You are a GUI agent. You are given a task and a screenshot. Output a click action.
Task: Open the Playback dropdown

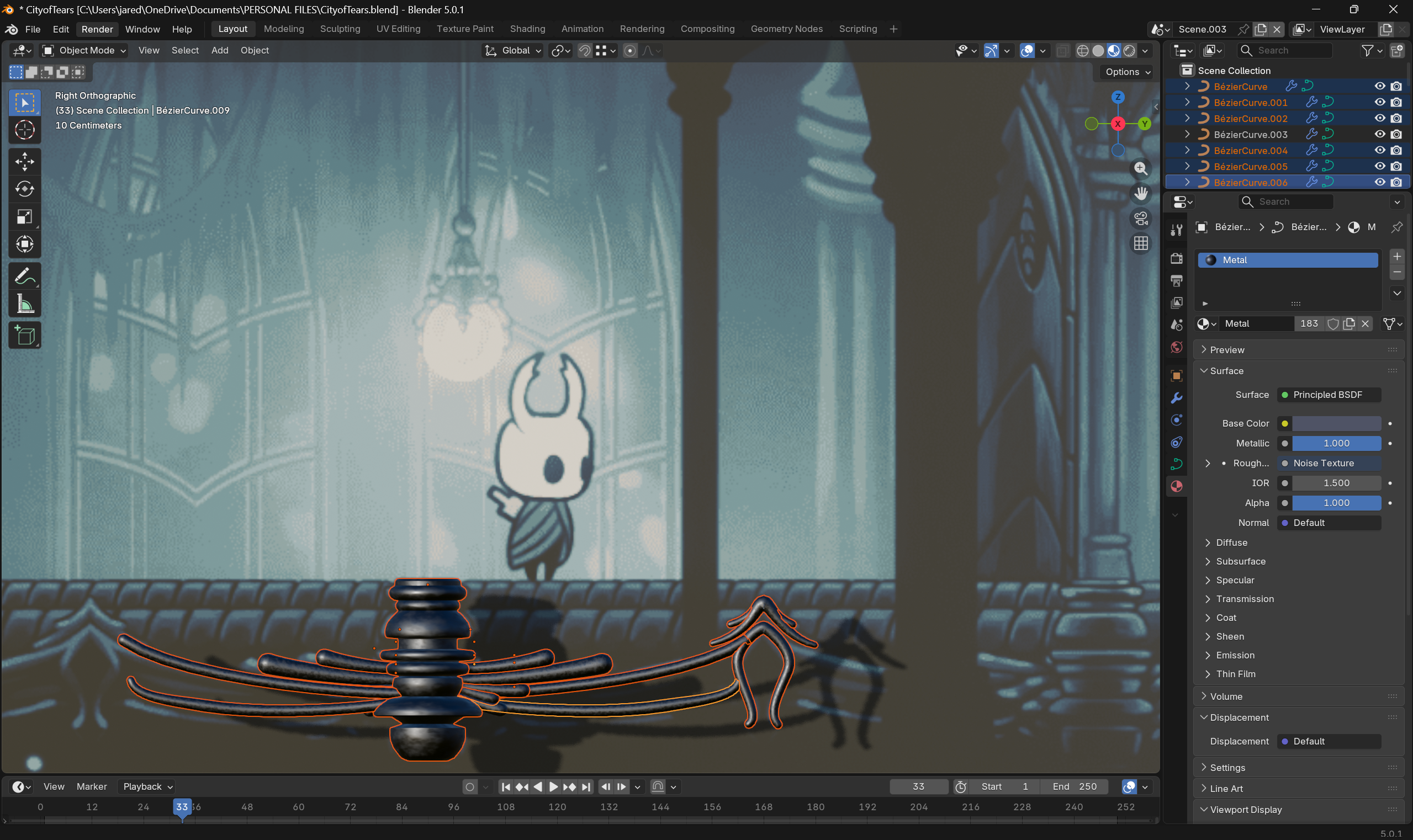point(148,787)
